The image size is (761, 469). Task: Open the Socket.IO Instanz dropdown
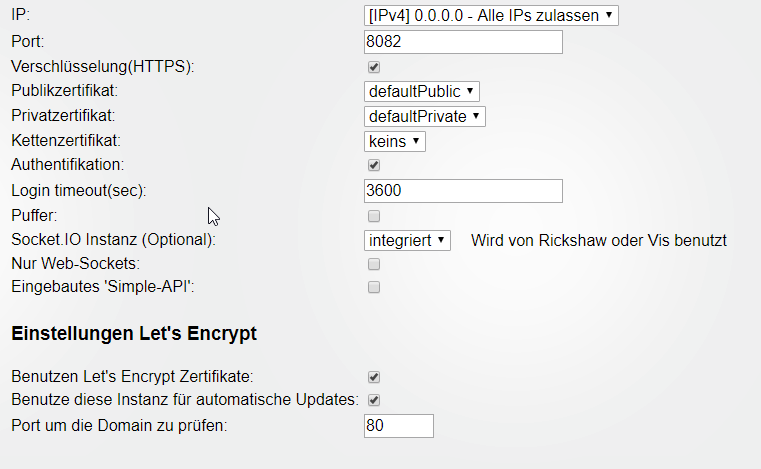coord(408,240)
